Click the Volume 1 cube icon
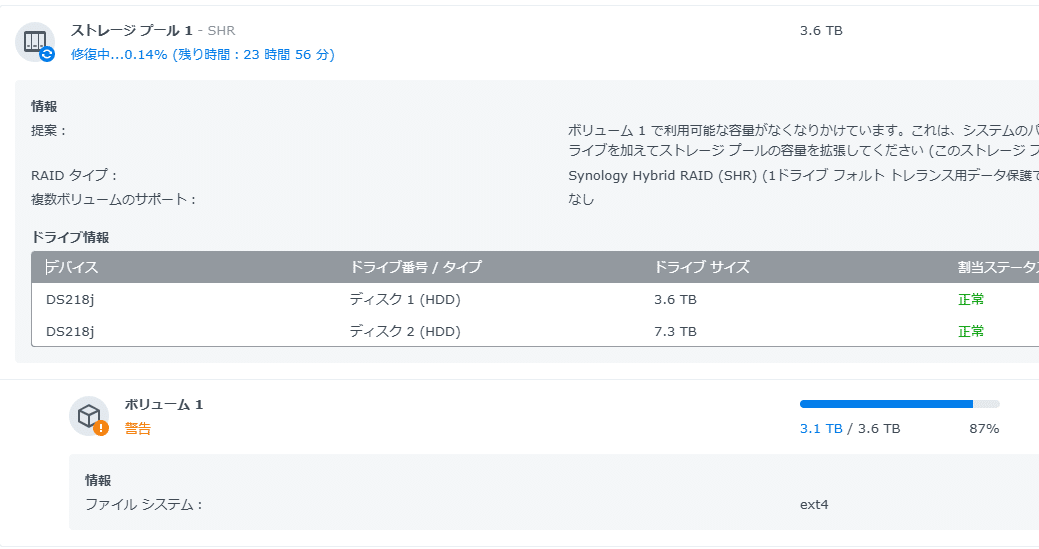 coord(89,416)
